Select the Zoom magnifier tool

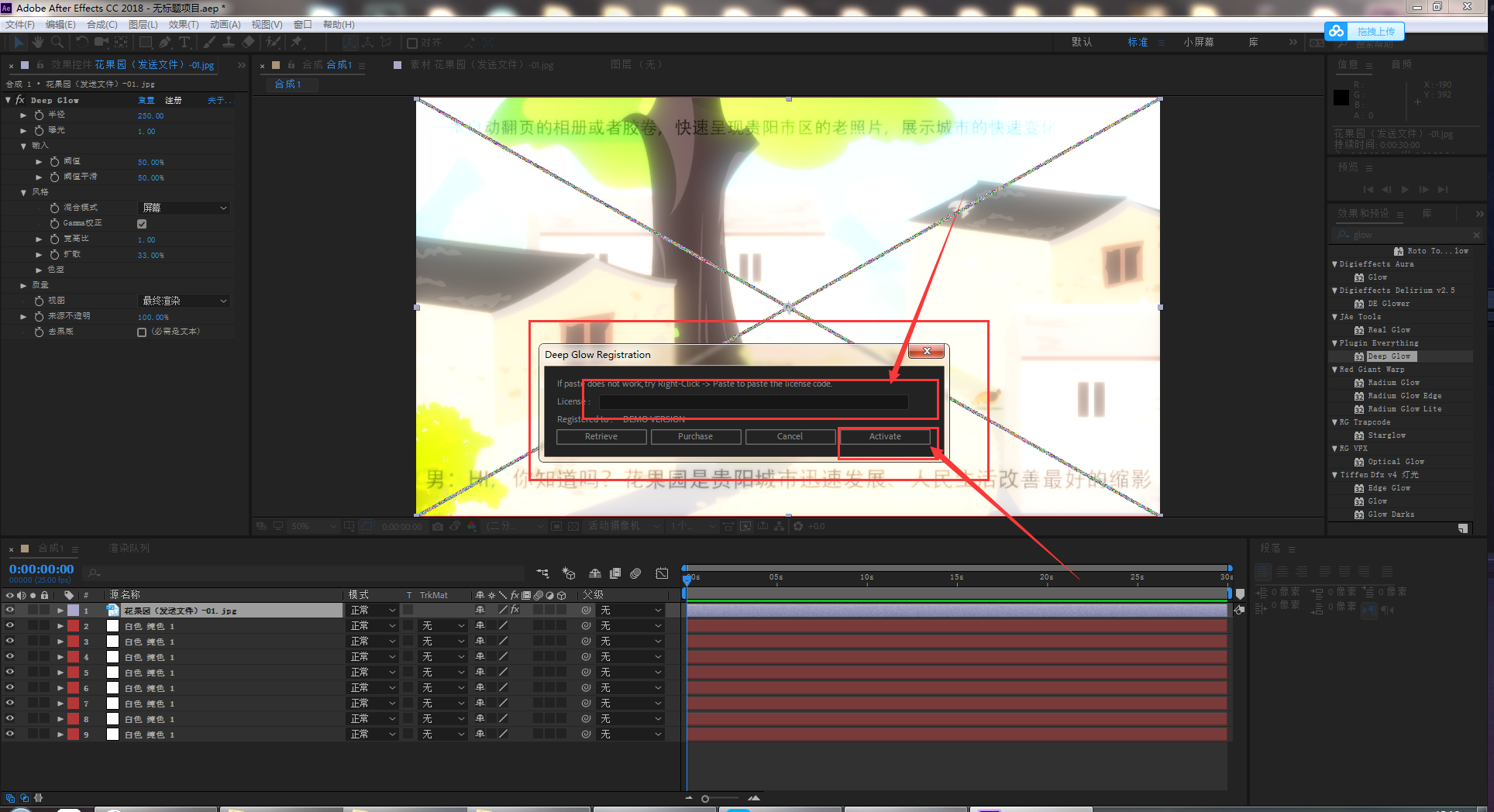57,43
